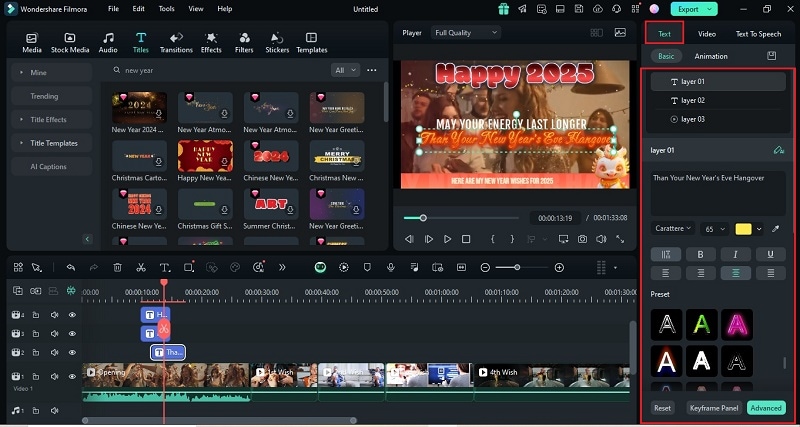The width and height of the screenshot is (800, 427).
Task: Click the fullscreen expand icon in player
Action: [620, 239]
